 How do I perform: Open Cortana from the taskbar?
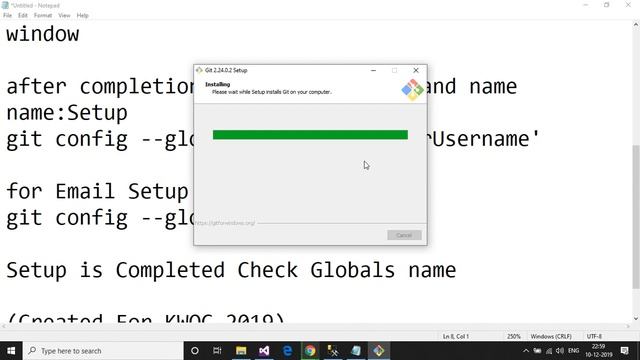click(x=195, y=351)
